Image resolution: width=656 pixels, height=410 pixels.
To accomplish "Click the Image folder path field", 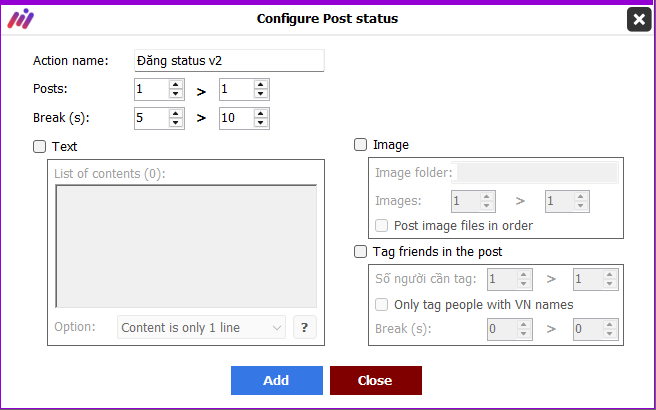I will 535,172.
